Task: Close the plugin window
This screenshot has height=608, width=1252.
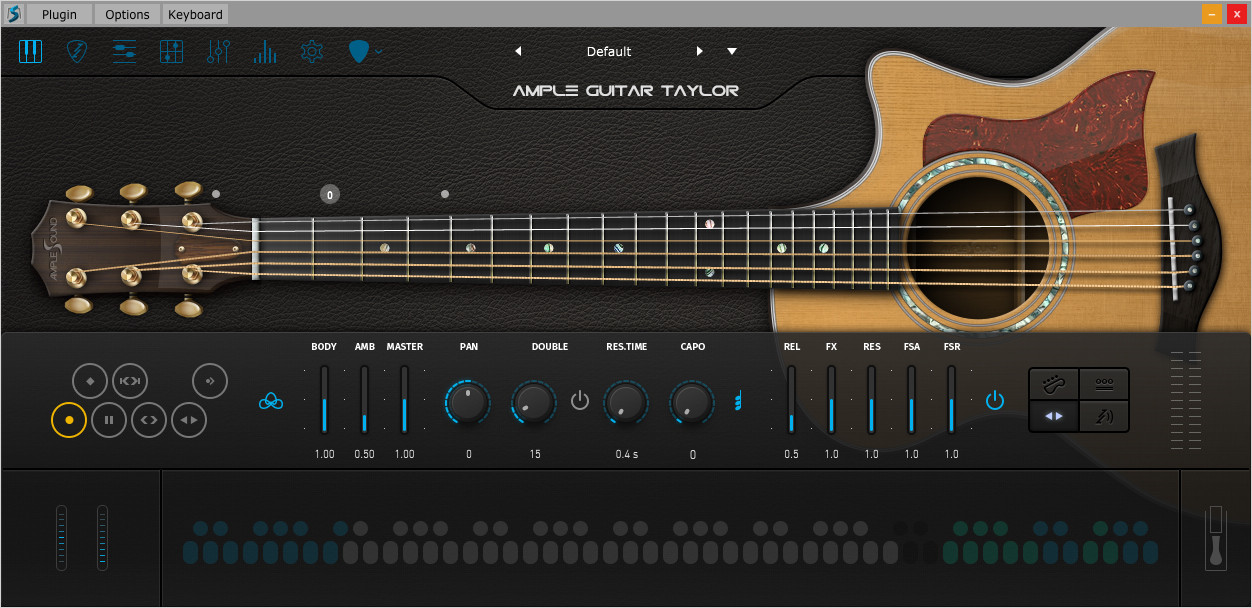Action: pos(1236,14)
